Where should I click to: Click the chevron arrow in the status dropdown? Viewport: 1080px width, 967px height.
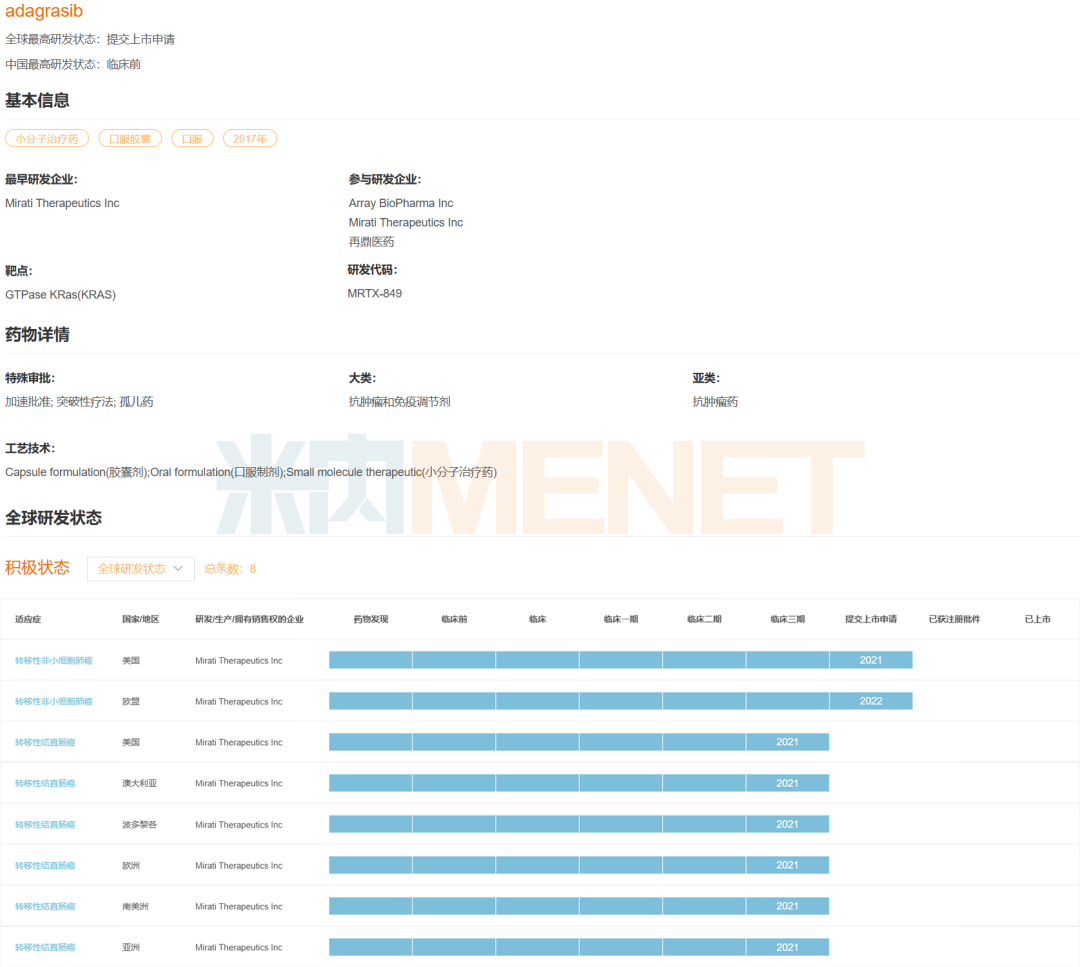point(179,568)
